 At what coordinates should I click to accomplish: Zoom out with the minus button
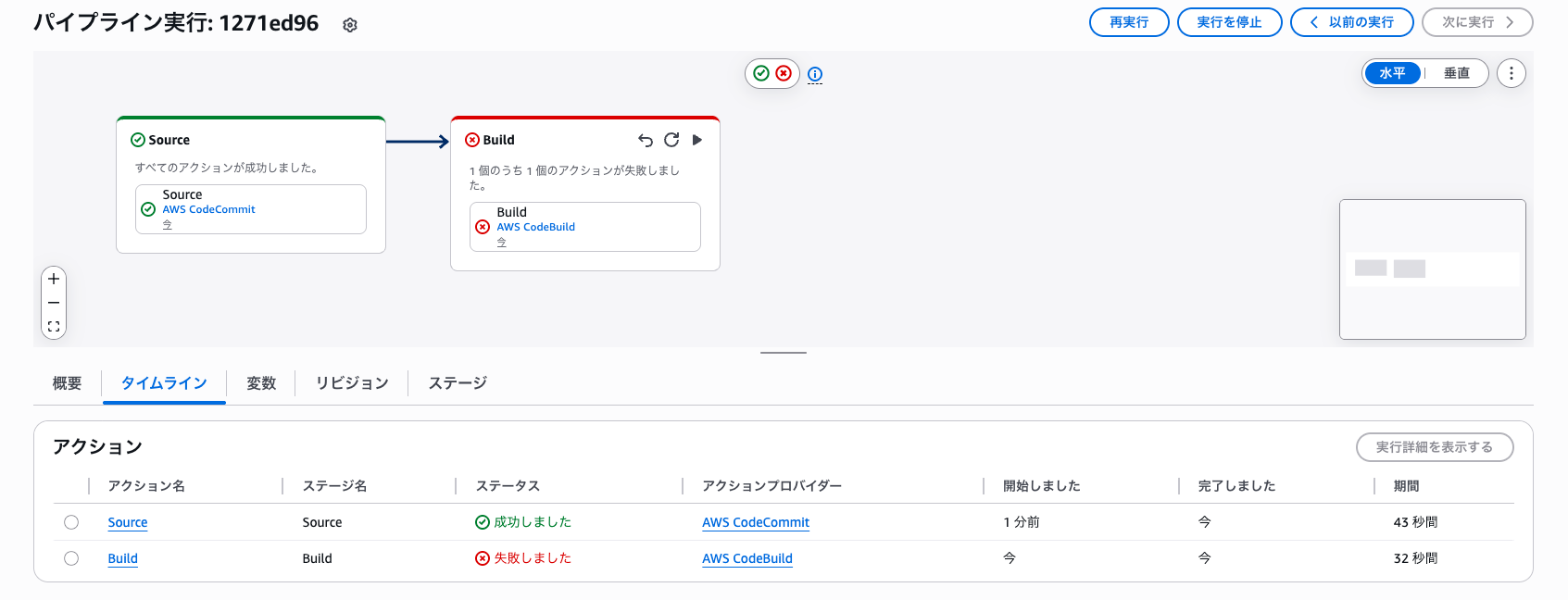tap(54, 303)
